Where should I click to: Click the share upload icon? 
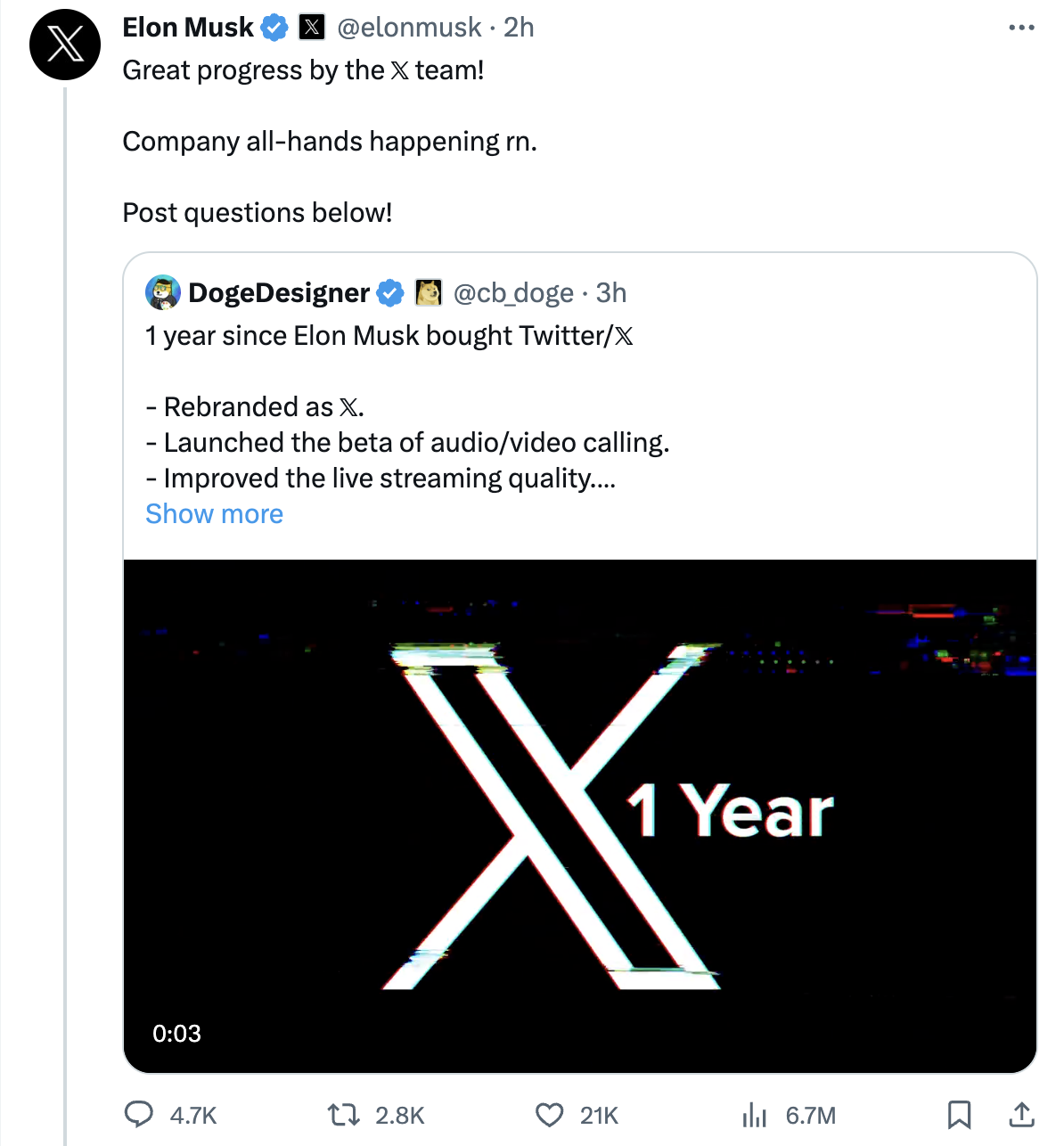[1021, 1115]
